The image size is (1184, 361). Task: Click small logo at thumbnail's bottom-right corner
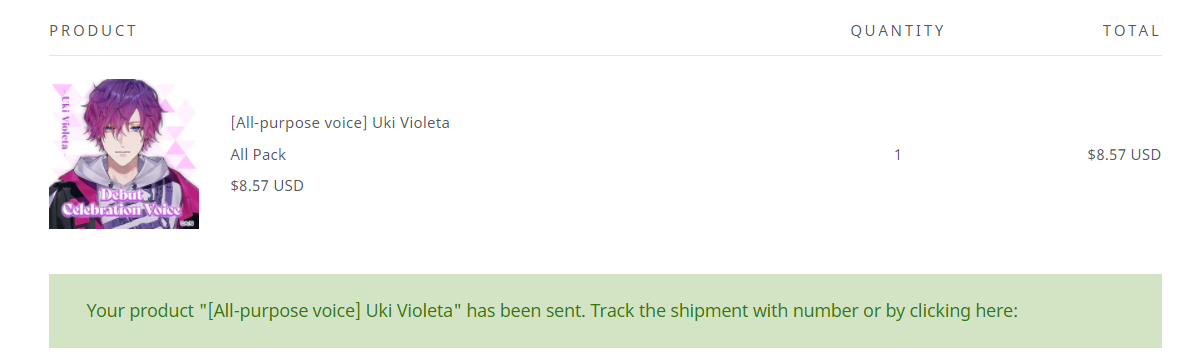coord(189,223)
